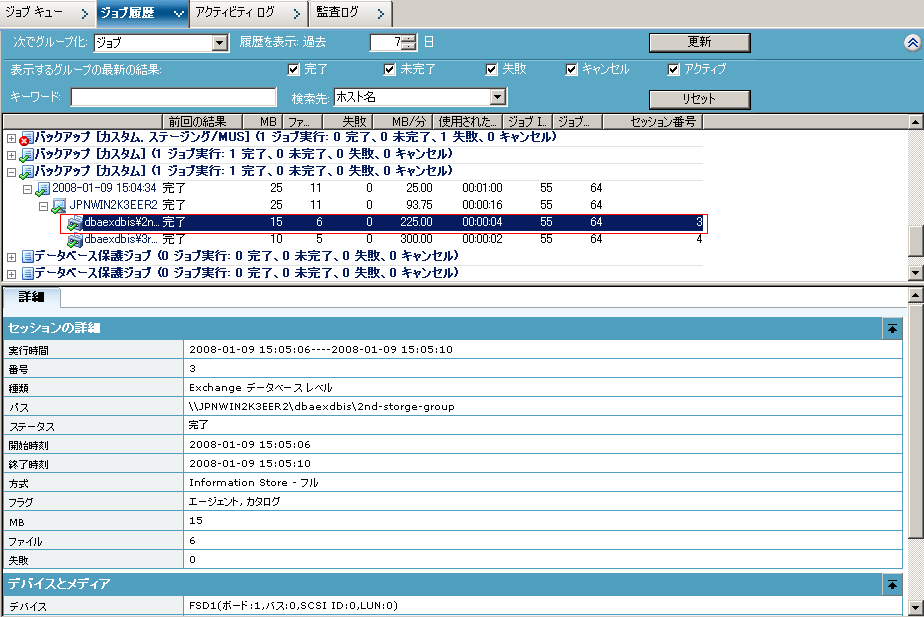Click detail pane scrollbar up arrow
The image size is (924, 617).
pos(915,295)
